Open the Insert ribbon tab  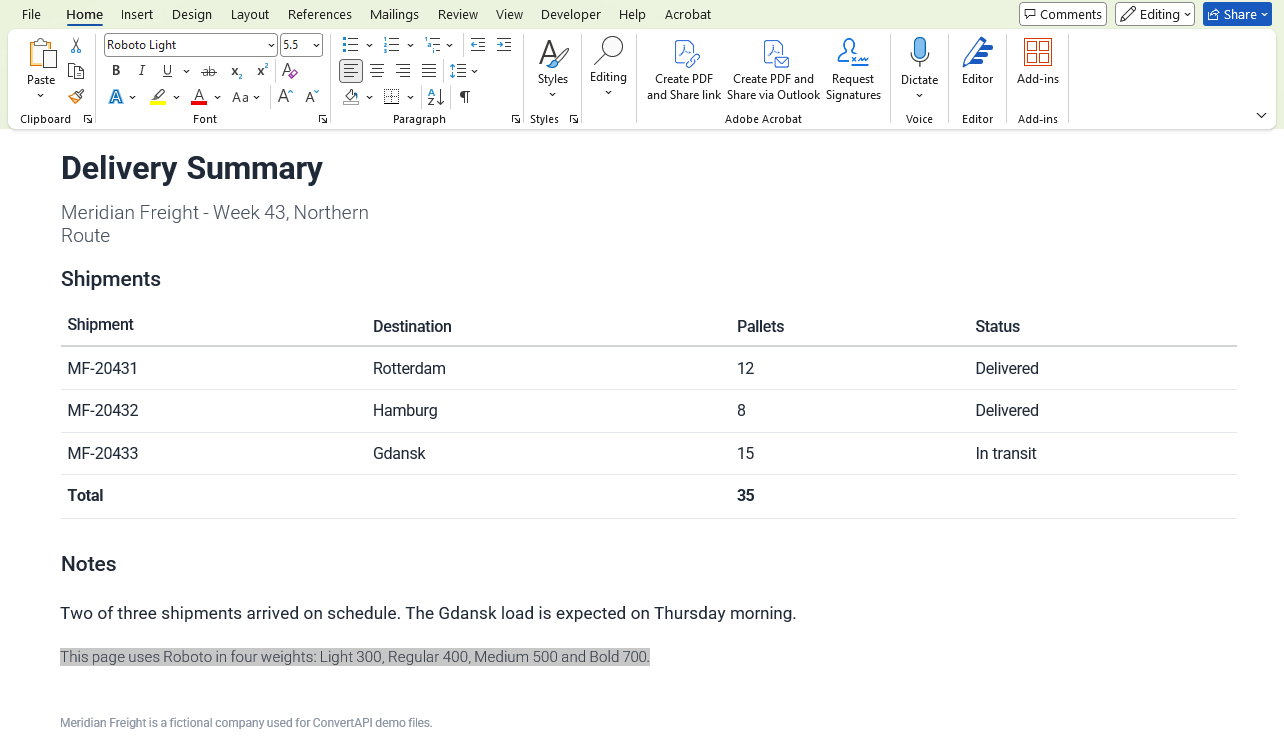click(x=137, y=14)
